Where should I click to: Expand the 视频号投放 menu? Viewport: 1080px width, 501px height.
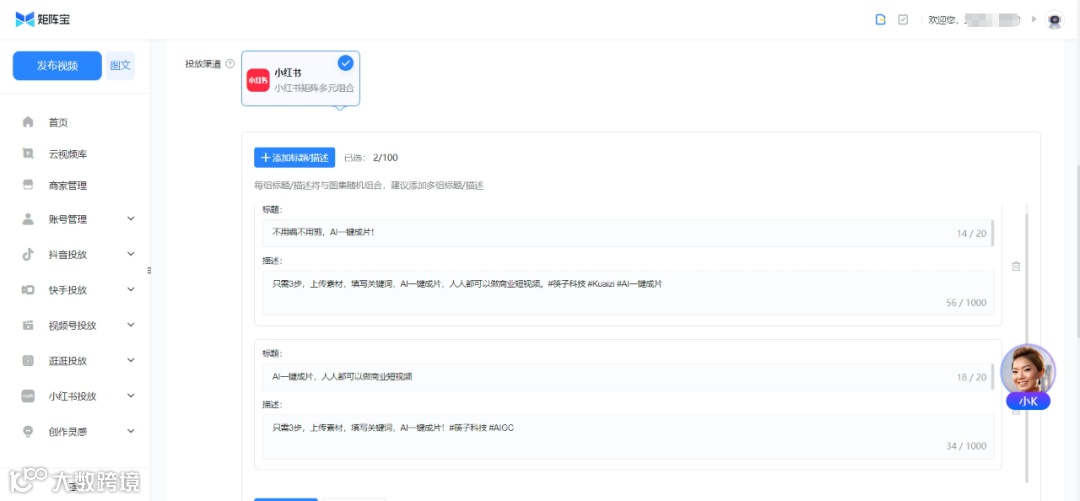coord(131,325)
